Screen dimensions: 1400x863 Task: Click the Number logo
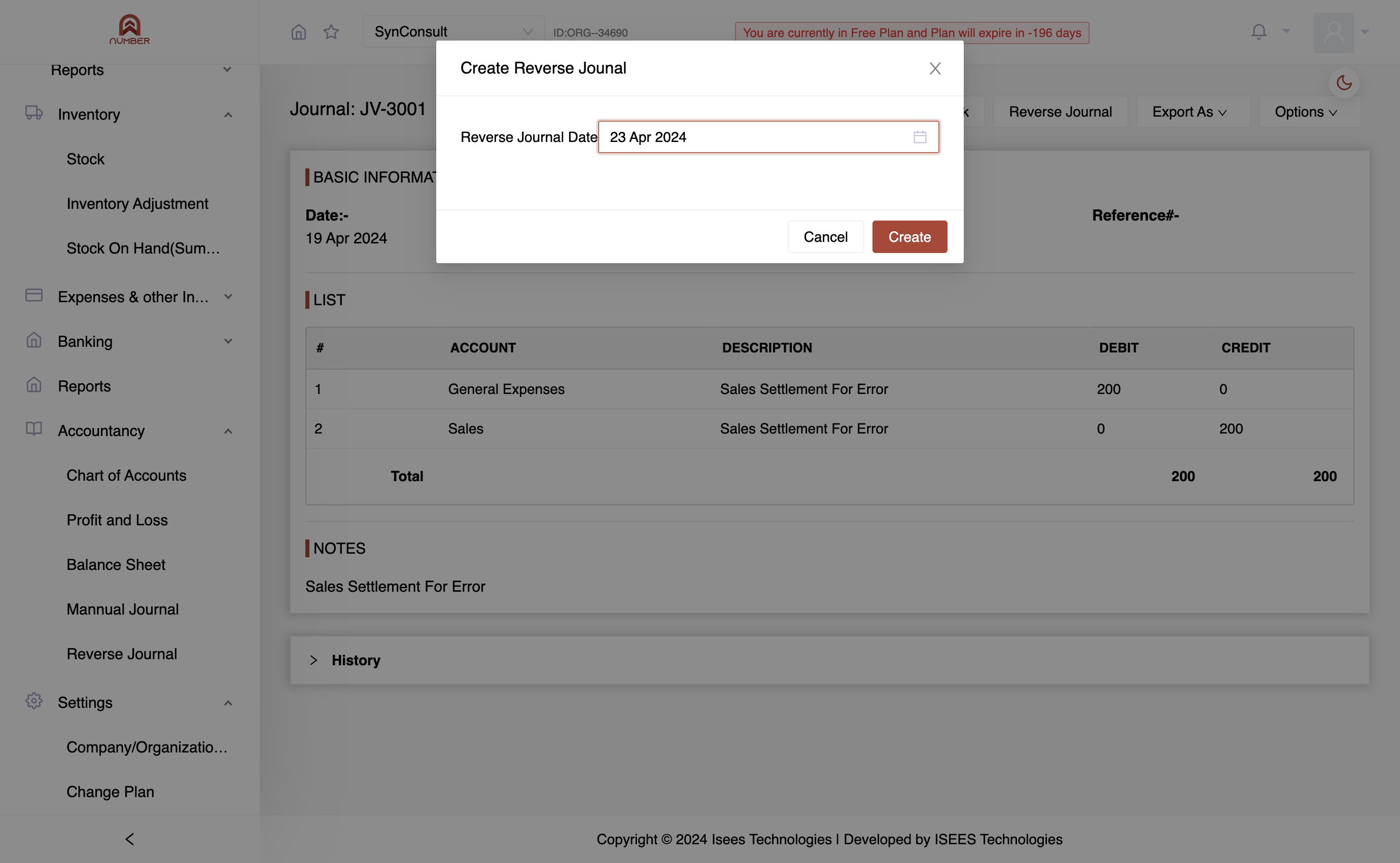tap(130, 30)
